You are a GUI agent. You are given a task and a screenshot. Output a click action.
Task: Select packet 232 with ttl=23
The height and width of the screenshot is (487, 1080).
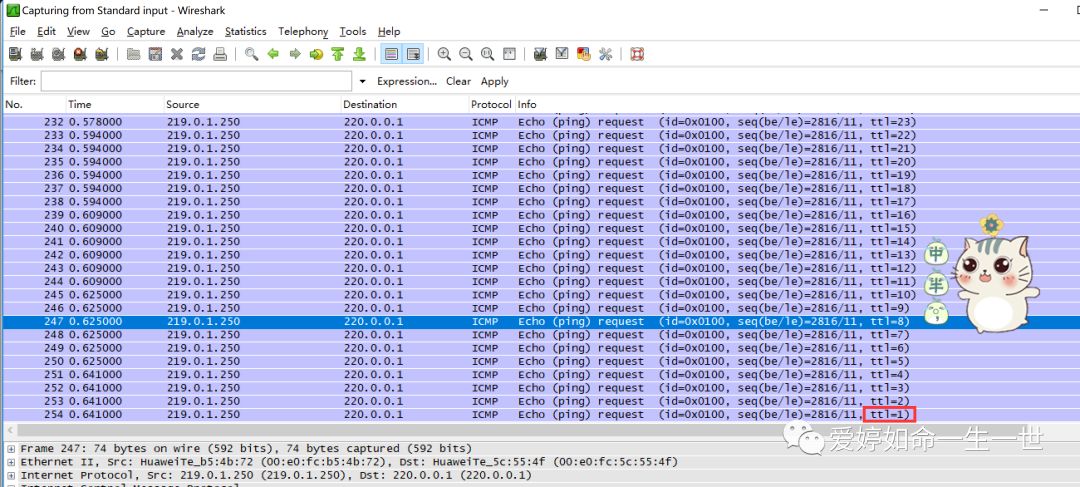point(540,122)
